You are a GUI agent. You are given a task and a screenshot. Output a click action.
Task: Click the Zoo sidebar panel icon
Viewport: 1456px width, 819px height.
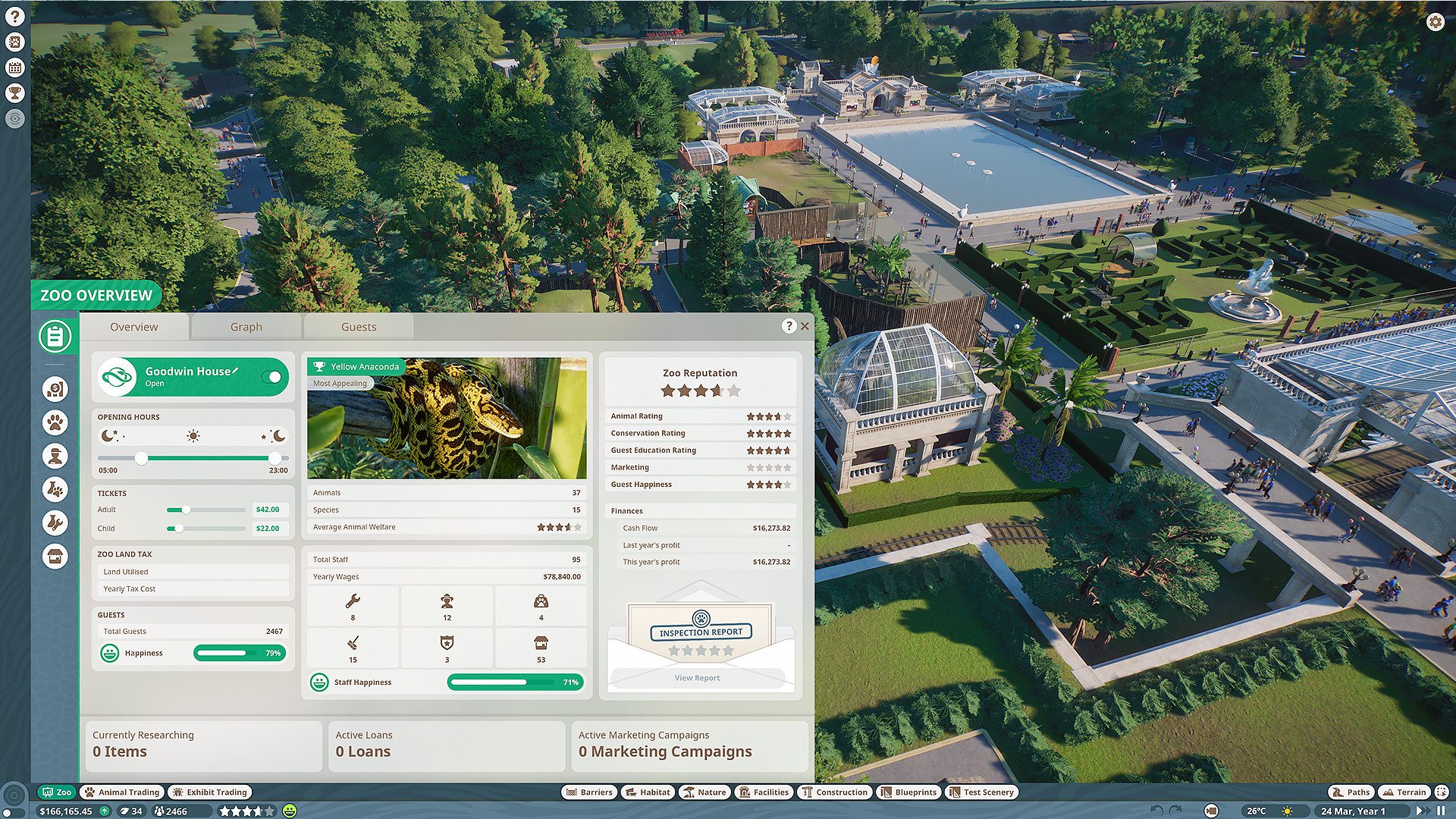(54, 336)
